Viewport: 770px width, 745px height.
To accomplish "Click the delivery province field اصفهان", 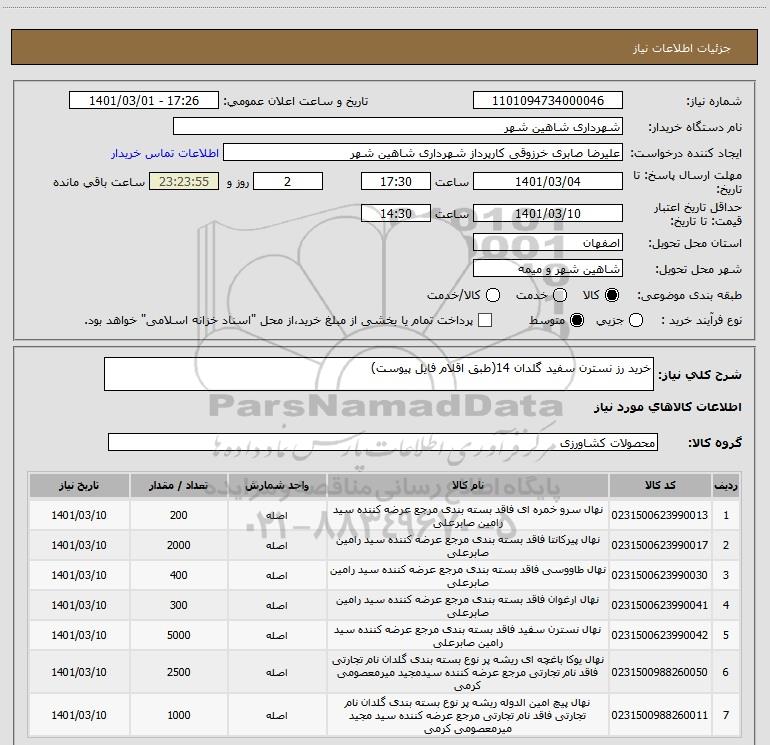I will pyautogui.click(x=548, y=243).
